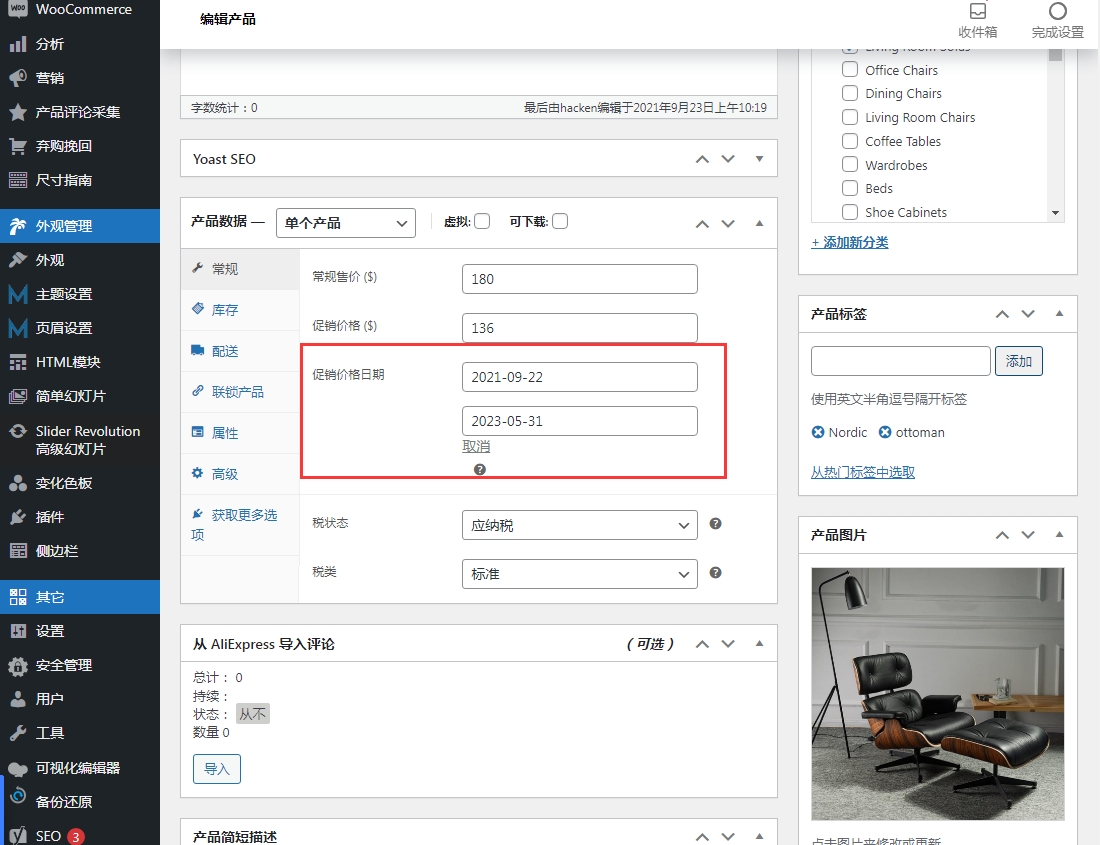Click the 备份还原 swirl icon
The image size is (1100, 845).
(18, 797)
